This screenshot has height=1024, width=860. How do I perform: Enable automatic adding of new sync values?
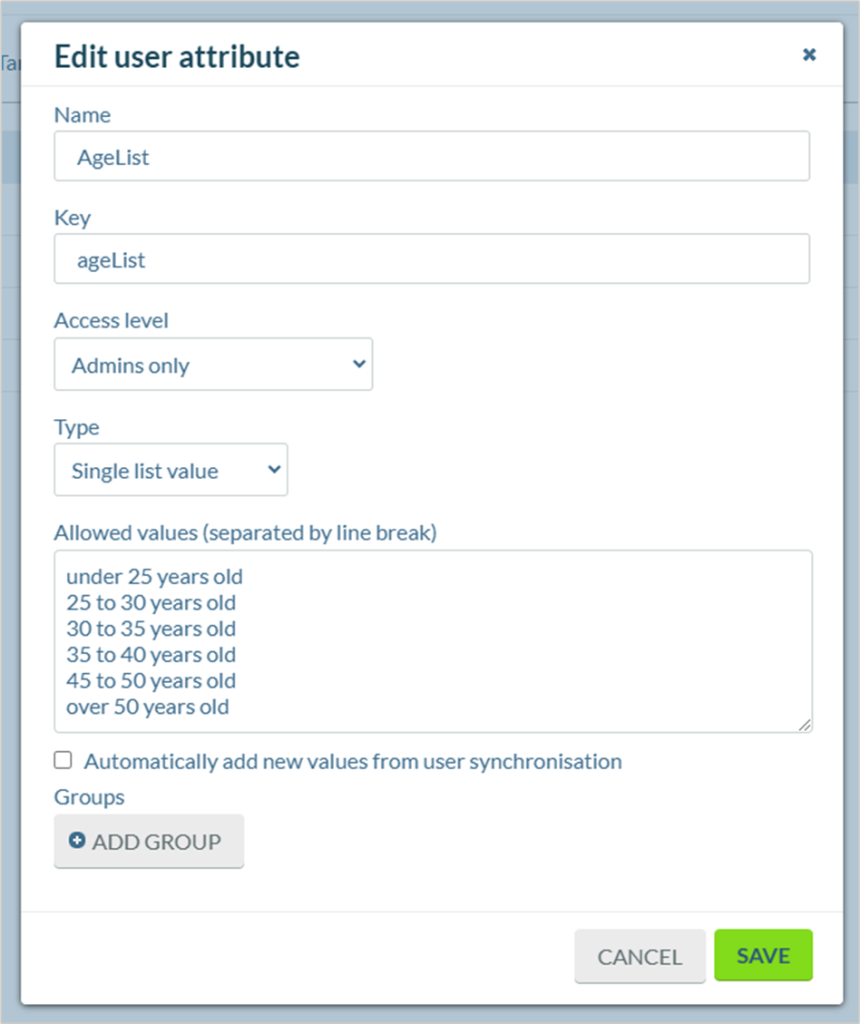pos(63,760)
